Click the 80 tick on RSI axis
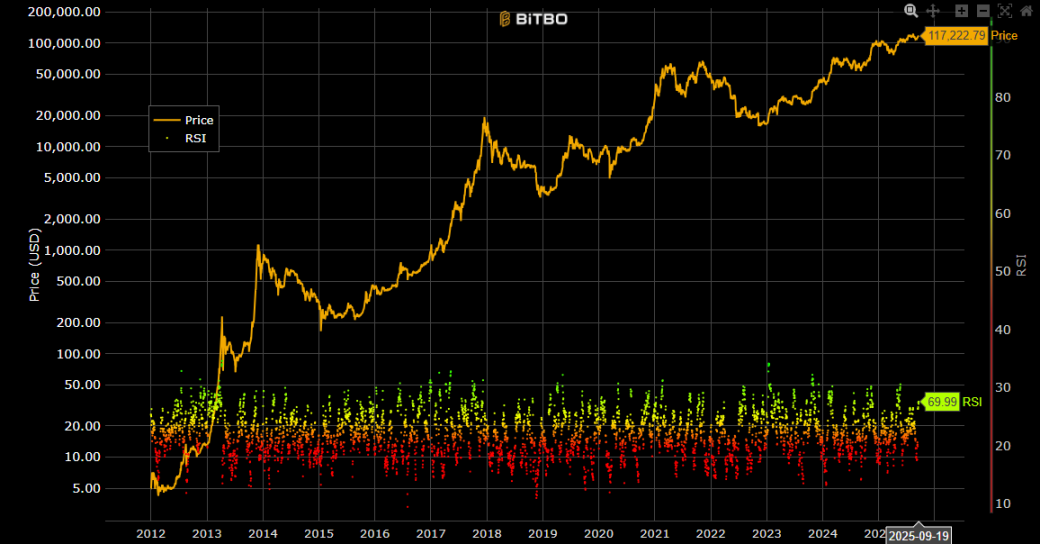 pos(1002,97)
